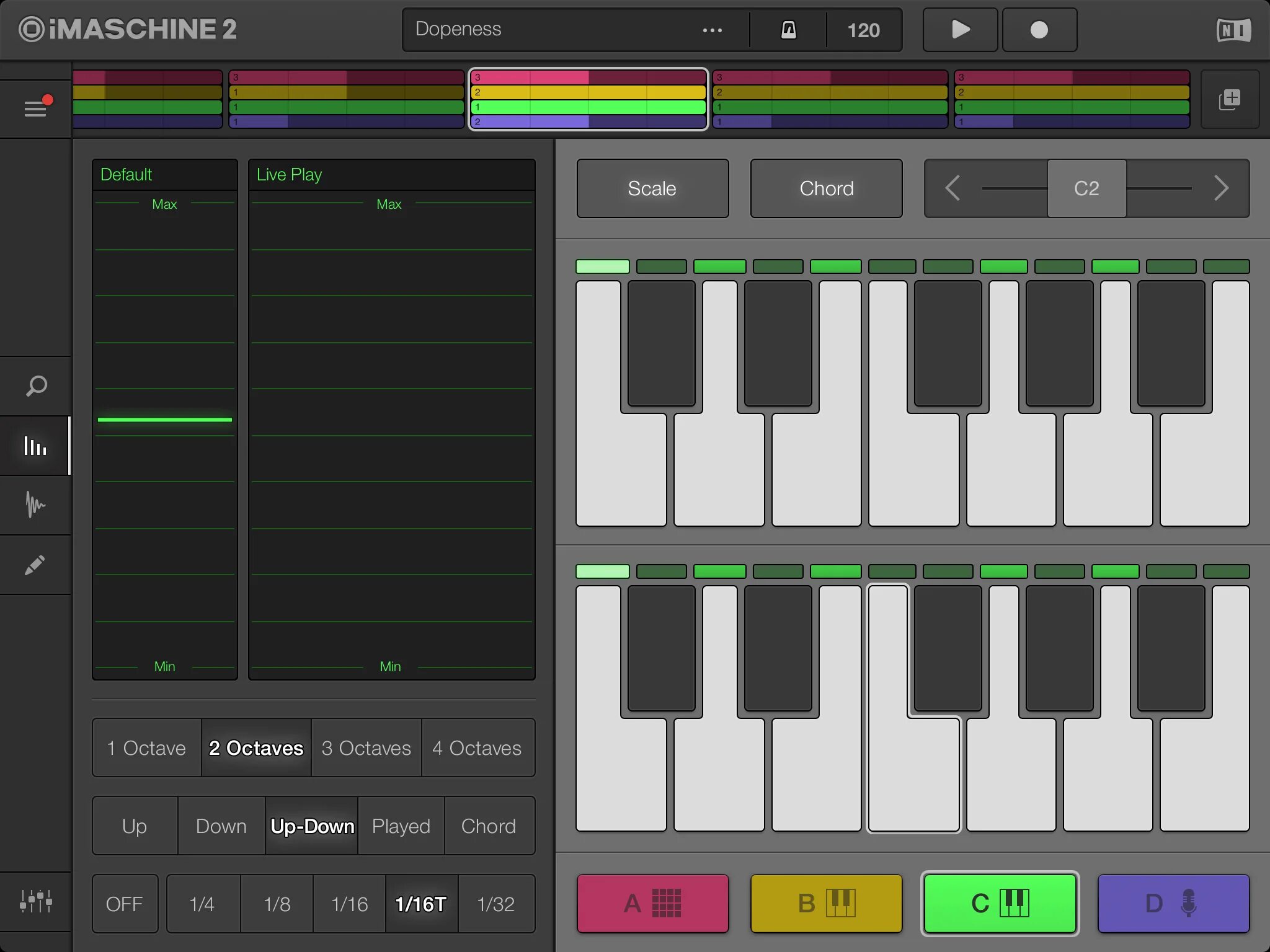Switch to group A pads

click(x=652, y=904)
